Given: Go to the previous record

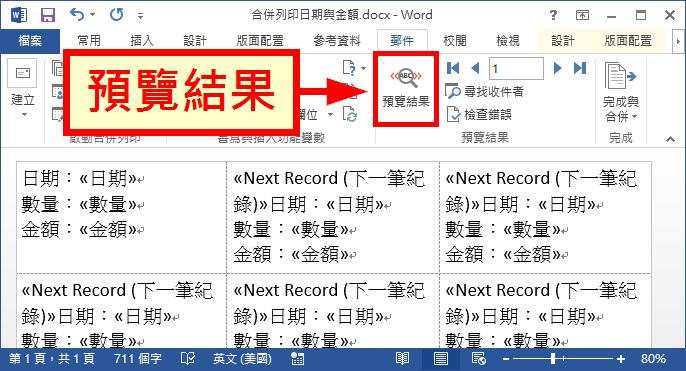Looking at the screenshot, I should (x=475, y=68).
